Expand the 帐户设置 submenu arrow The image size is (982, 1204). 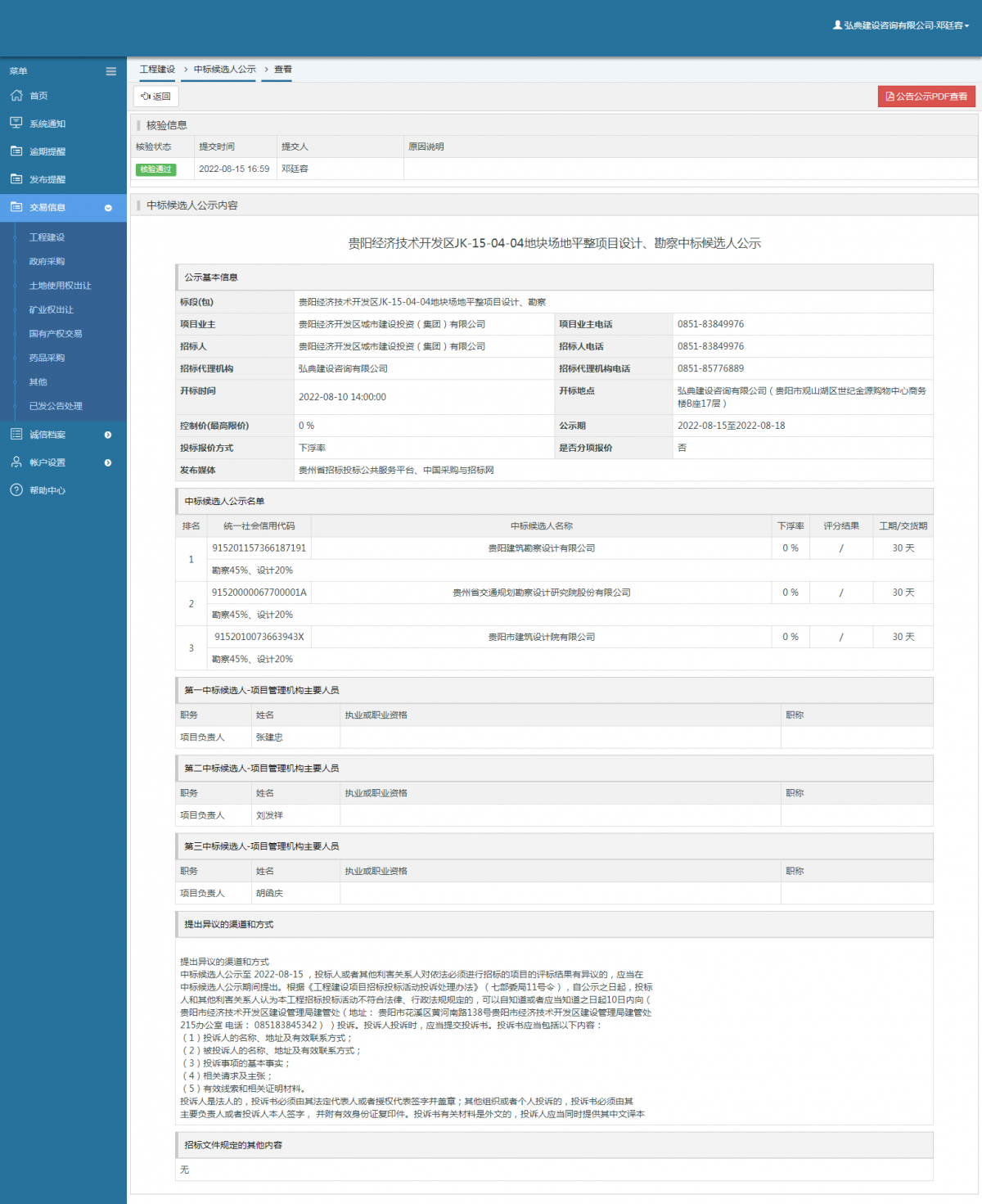(108, 462)
